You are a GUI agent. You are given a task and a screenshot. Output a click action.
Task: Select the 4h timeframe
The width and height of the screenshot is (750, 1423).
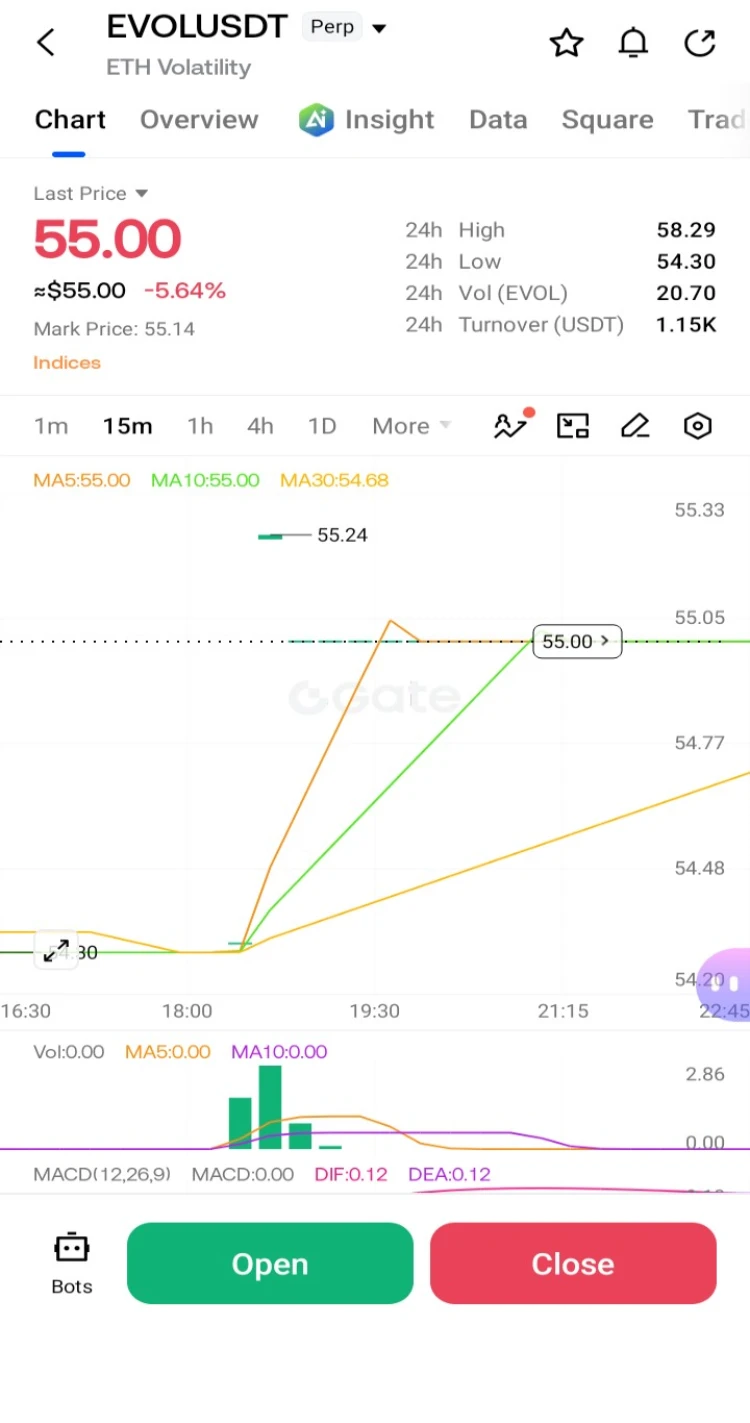[x=260, y=426]
